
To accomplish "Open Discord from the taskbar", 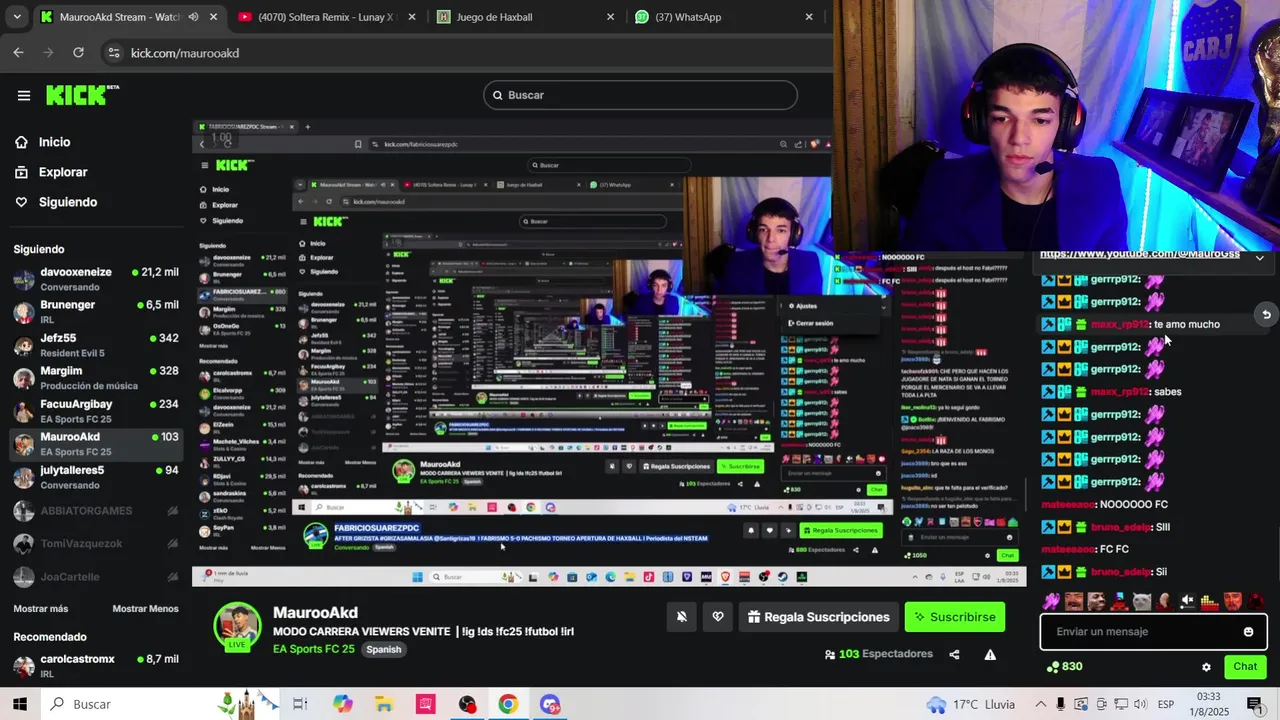I will 550,704.
